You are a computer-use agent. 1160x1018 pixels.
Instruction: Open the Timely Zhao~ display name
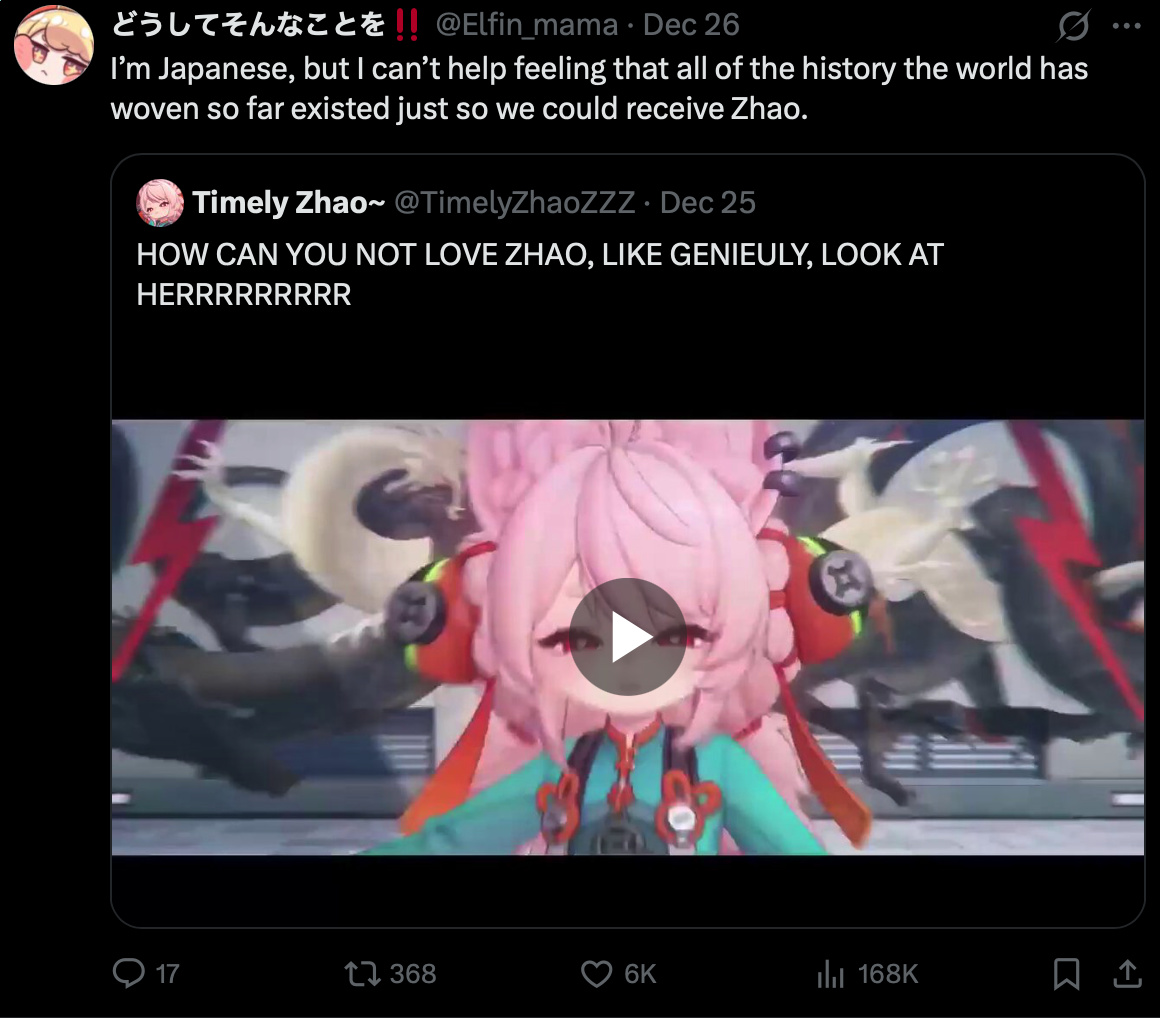tap(289, 203)
